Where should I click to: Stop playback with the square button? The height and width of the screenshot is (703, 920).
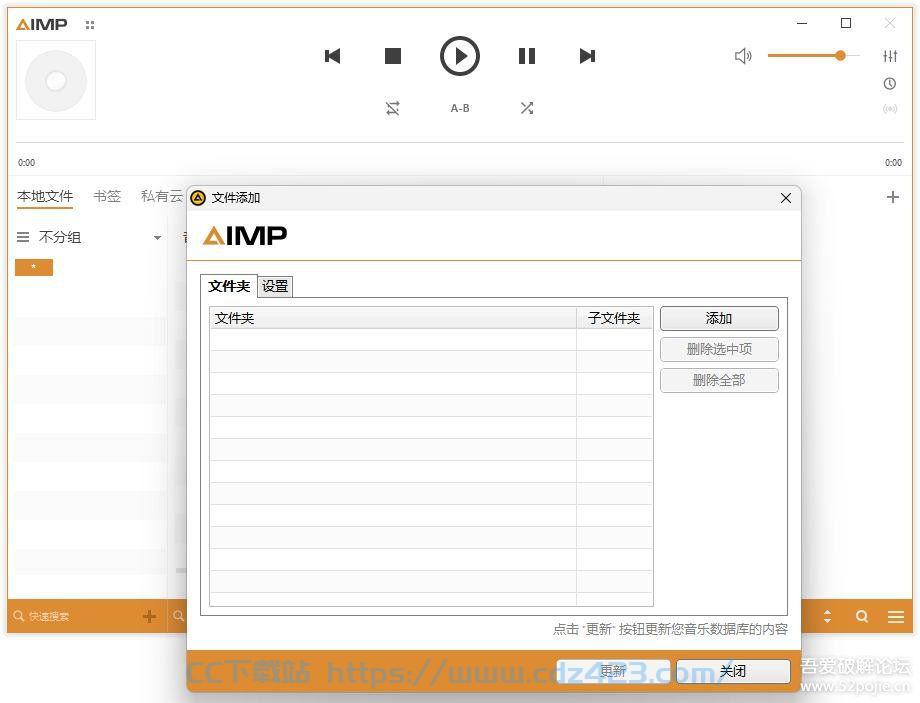click(x=393, y=56)
